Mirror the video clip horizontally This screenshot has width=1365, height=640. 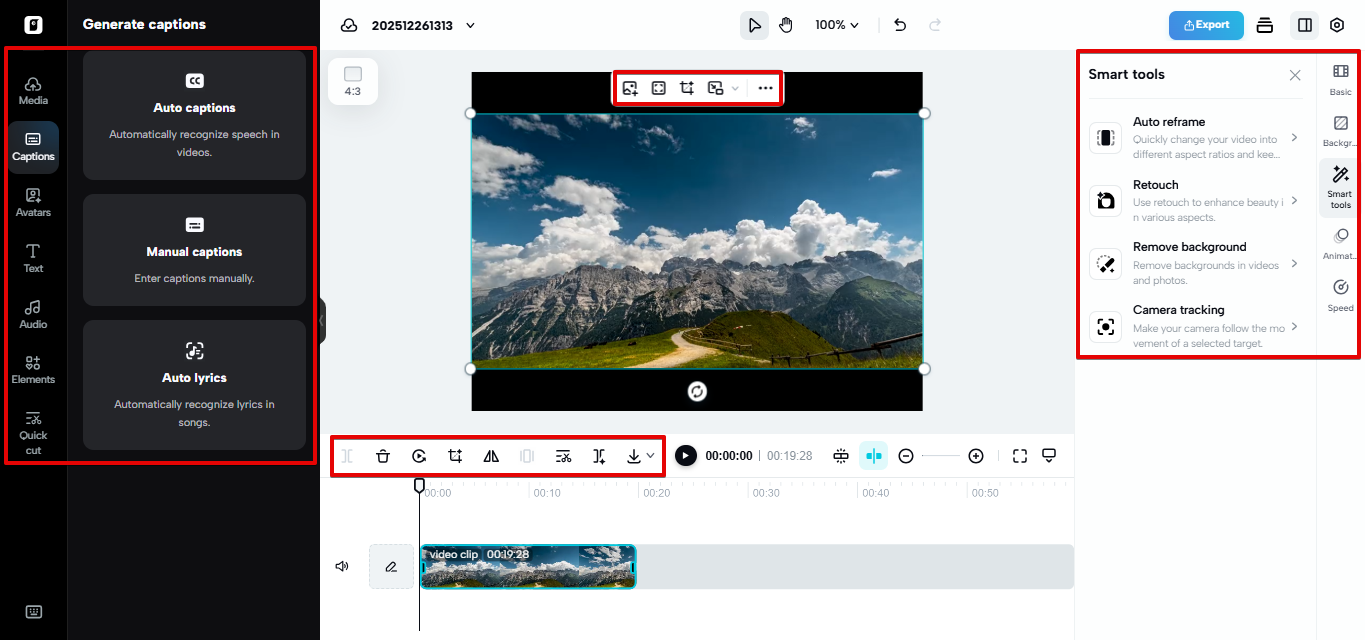[491, 455]
